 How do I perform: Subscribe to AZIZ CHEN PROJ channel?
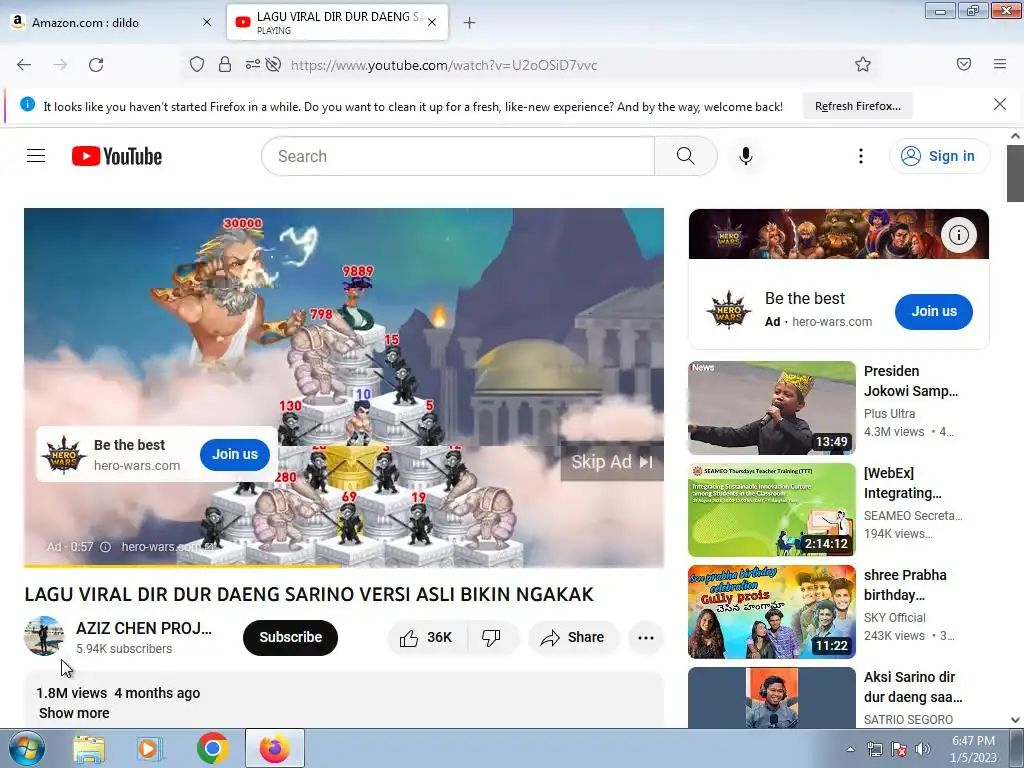[x=291, y=637]
